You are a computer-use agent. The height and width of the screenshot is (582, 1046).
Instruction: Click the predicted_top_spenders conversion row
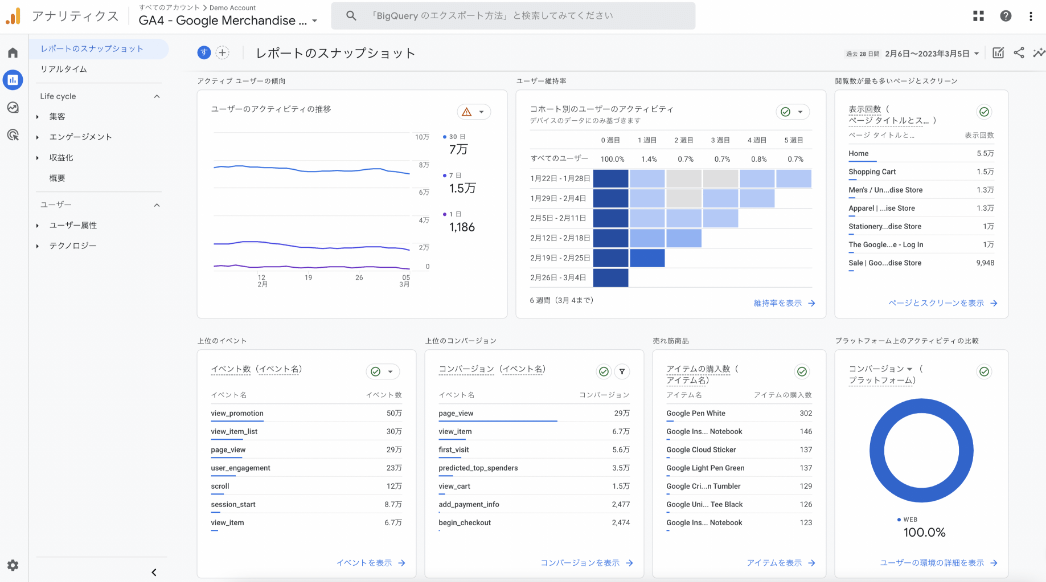pyautogui.click(x=534, y=469)
